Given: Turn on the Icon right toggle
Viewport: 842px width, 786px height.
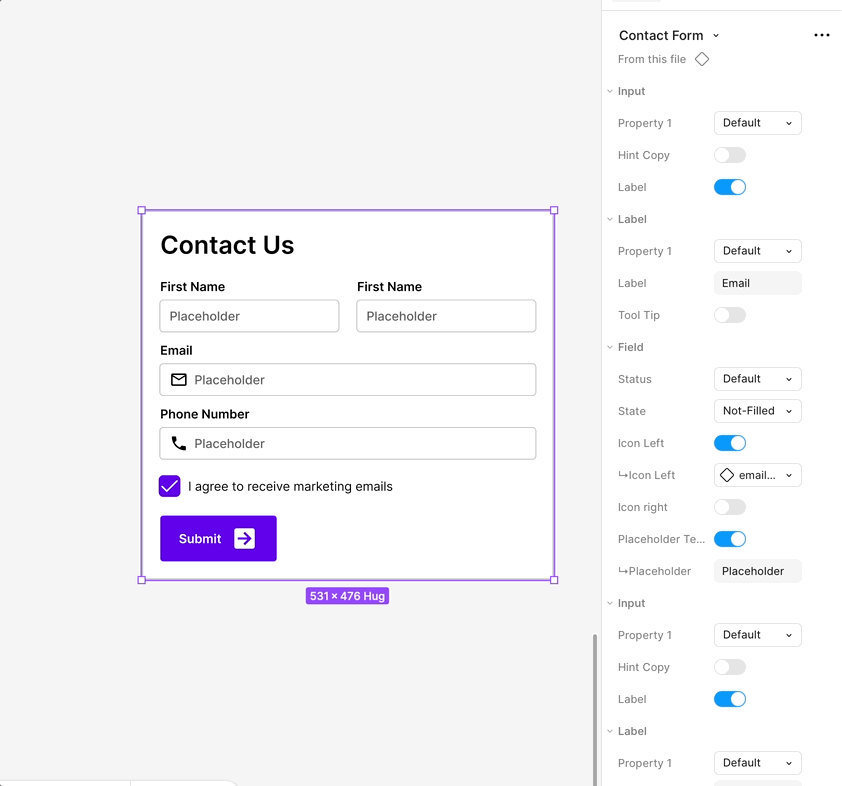Looking at the screenshot, I should [729, 507].
